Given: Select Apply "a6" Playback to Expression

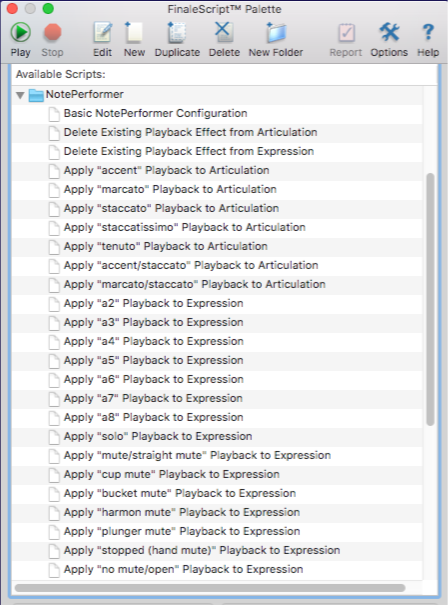Looking at the screenshot, I should coord(154,379).
